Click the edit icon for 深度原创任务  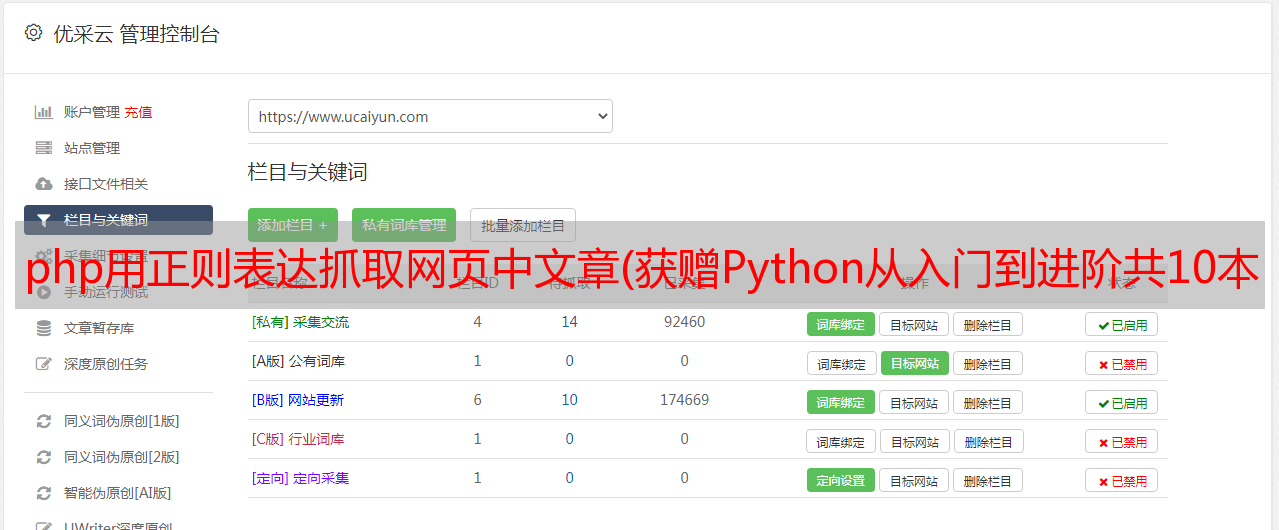click(x=44, y=364)
